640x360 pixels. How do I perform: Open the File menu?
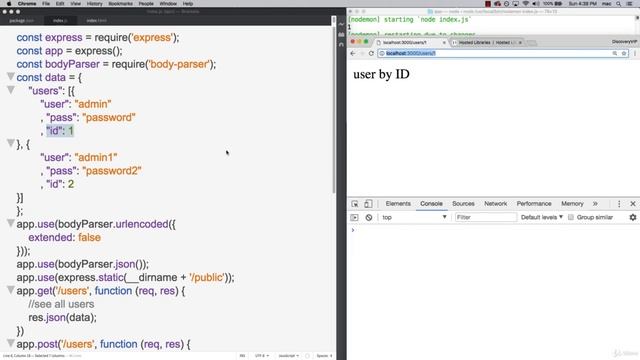click(x=46, y=4)
